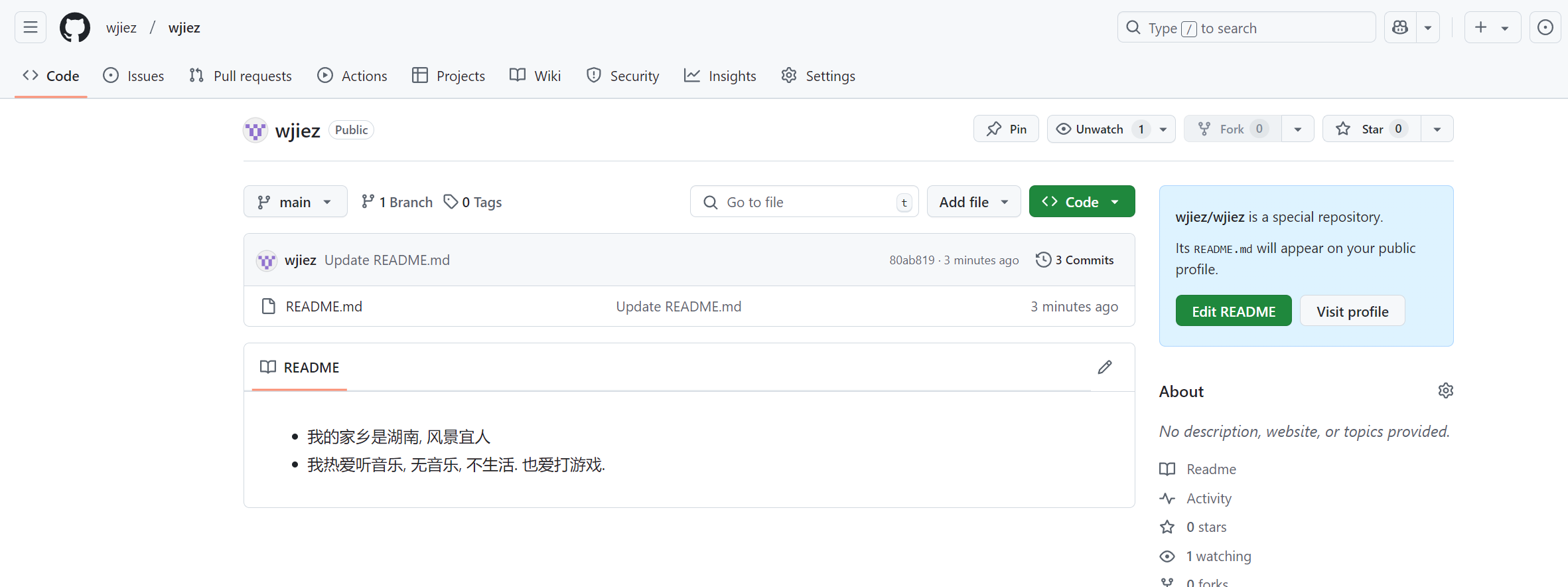Open the Projects tab
The width and height of the screenshot is (1568, 587).
(449, 76)
